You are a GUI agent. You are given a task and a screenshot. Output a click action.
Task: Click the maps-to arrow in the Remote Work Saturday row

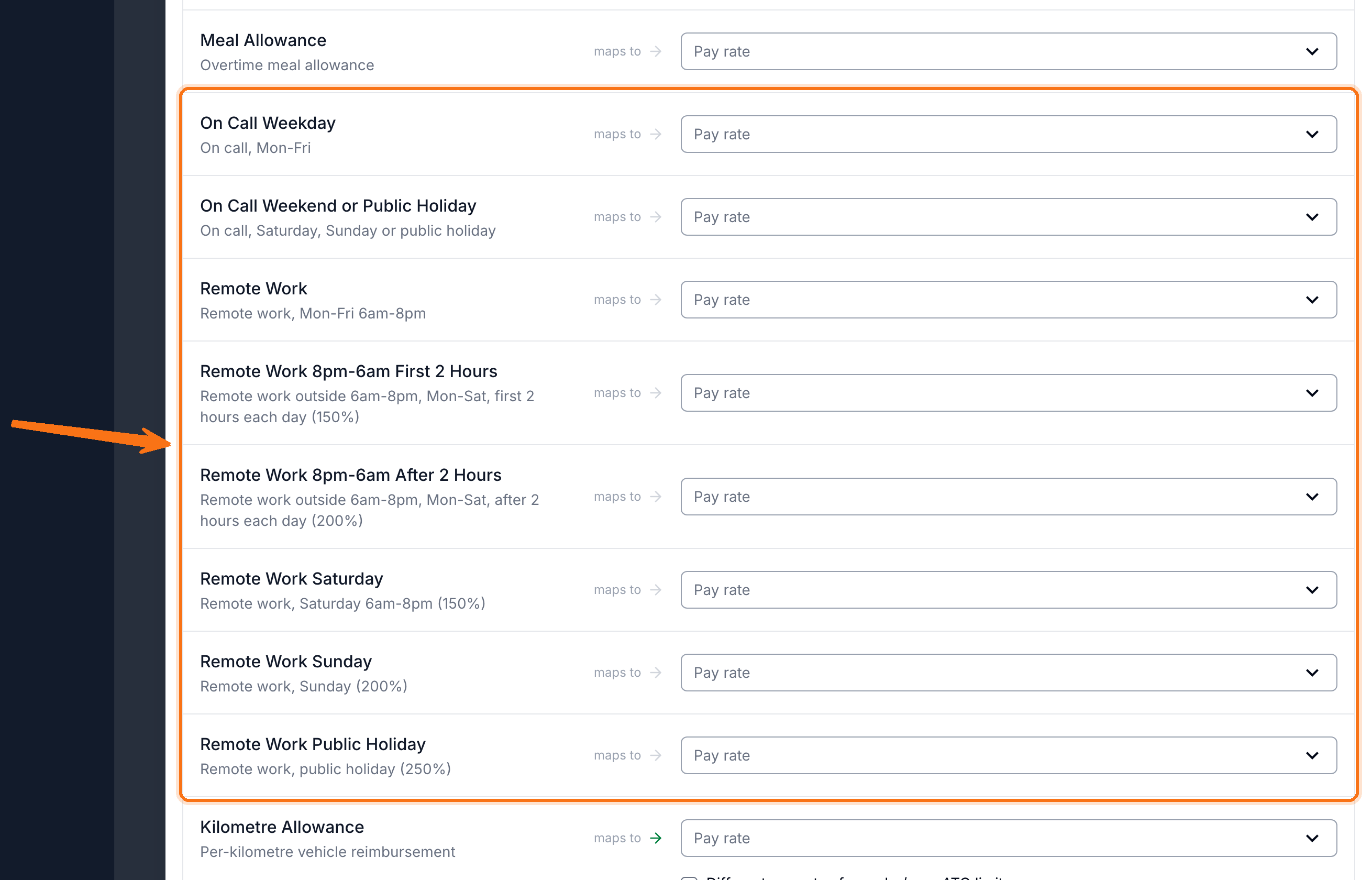[x=656, y=590]
